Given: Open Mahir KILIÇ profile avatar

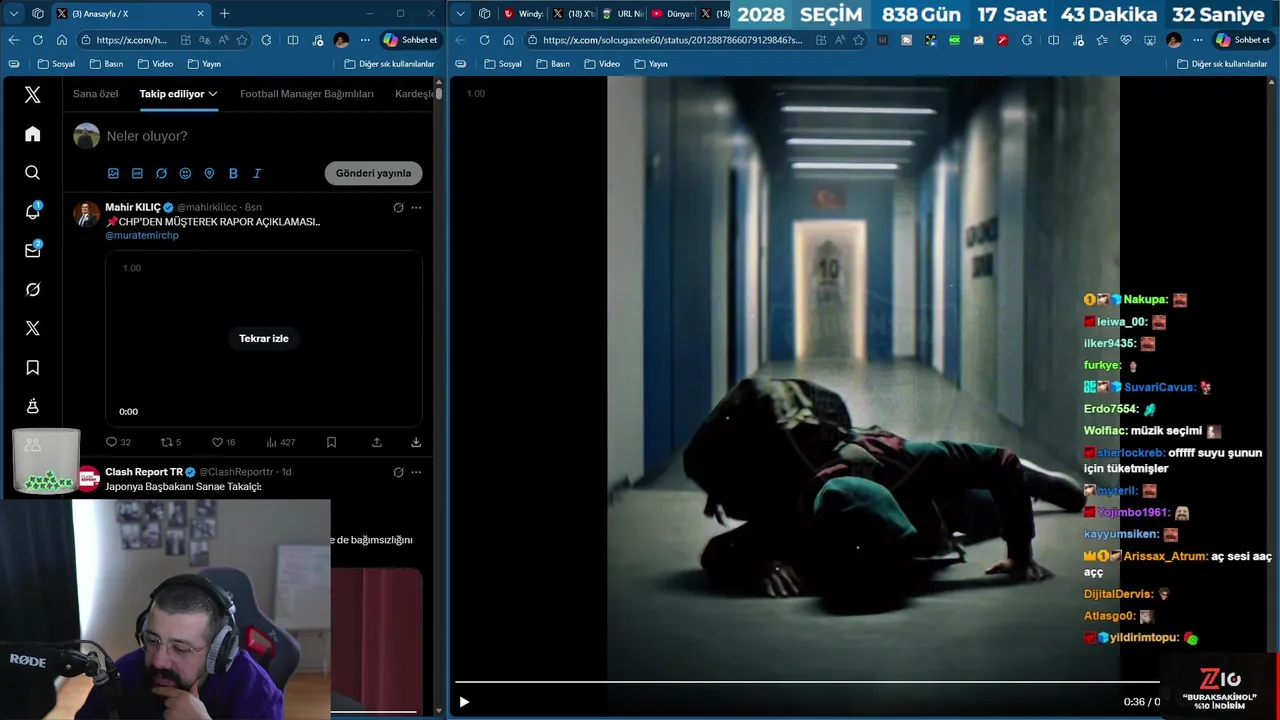Looking at the screenshot, I should click(86, 214).
